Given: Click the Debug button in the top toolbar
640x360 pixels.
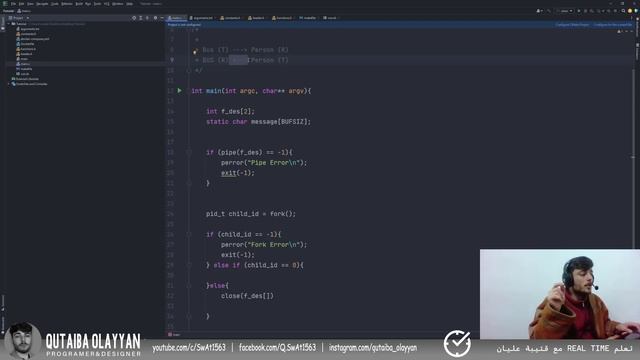Looking at the screenshot, I should (x=585, y=11).
